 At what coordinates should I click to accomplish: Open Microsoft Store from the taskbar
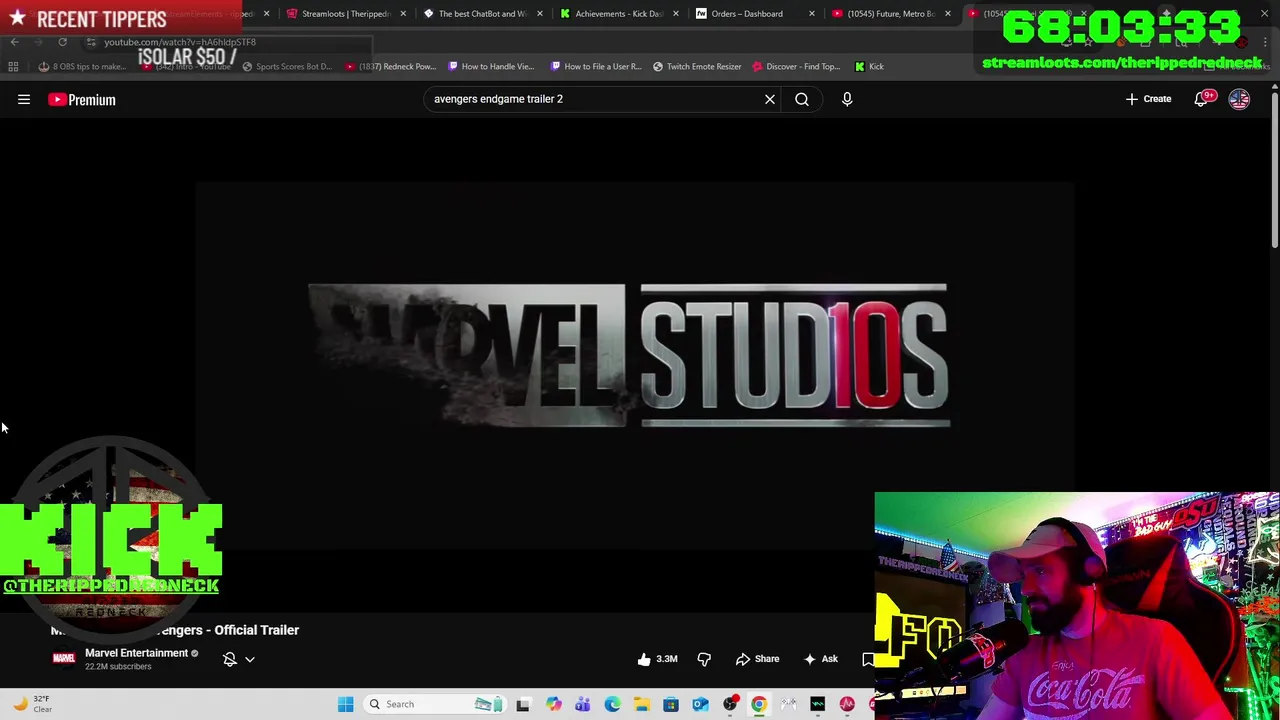click(671, 704)
